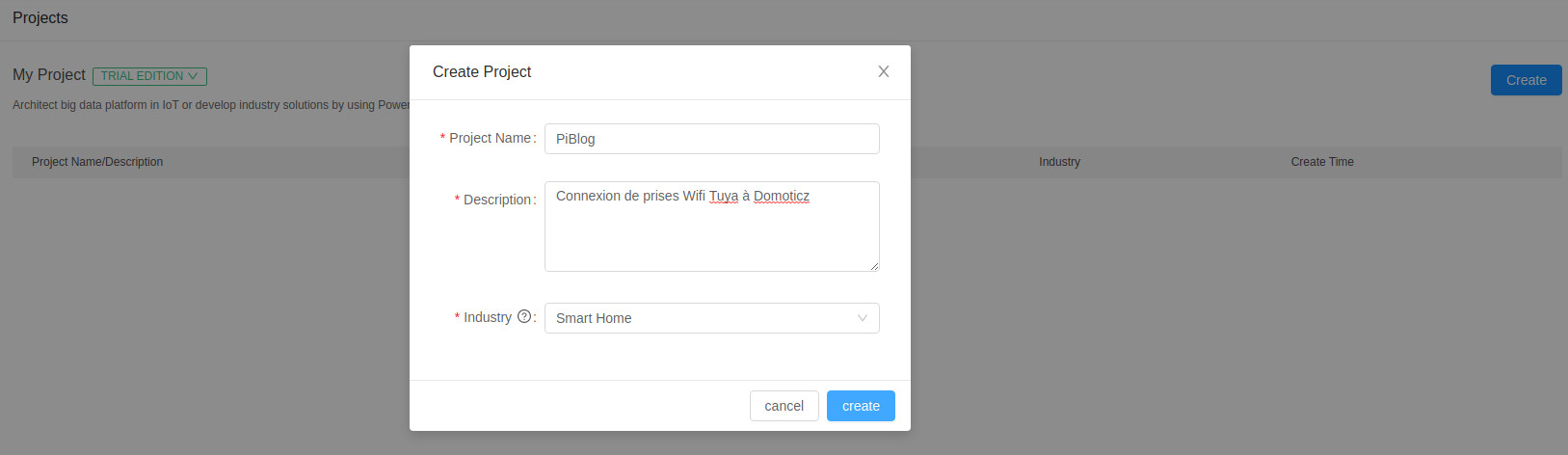Viewport: 1568px width, 455px height.
Task: Click the blue Create button at top right
Action: [x=1526, y=80]
